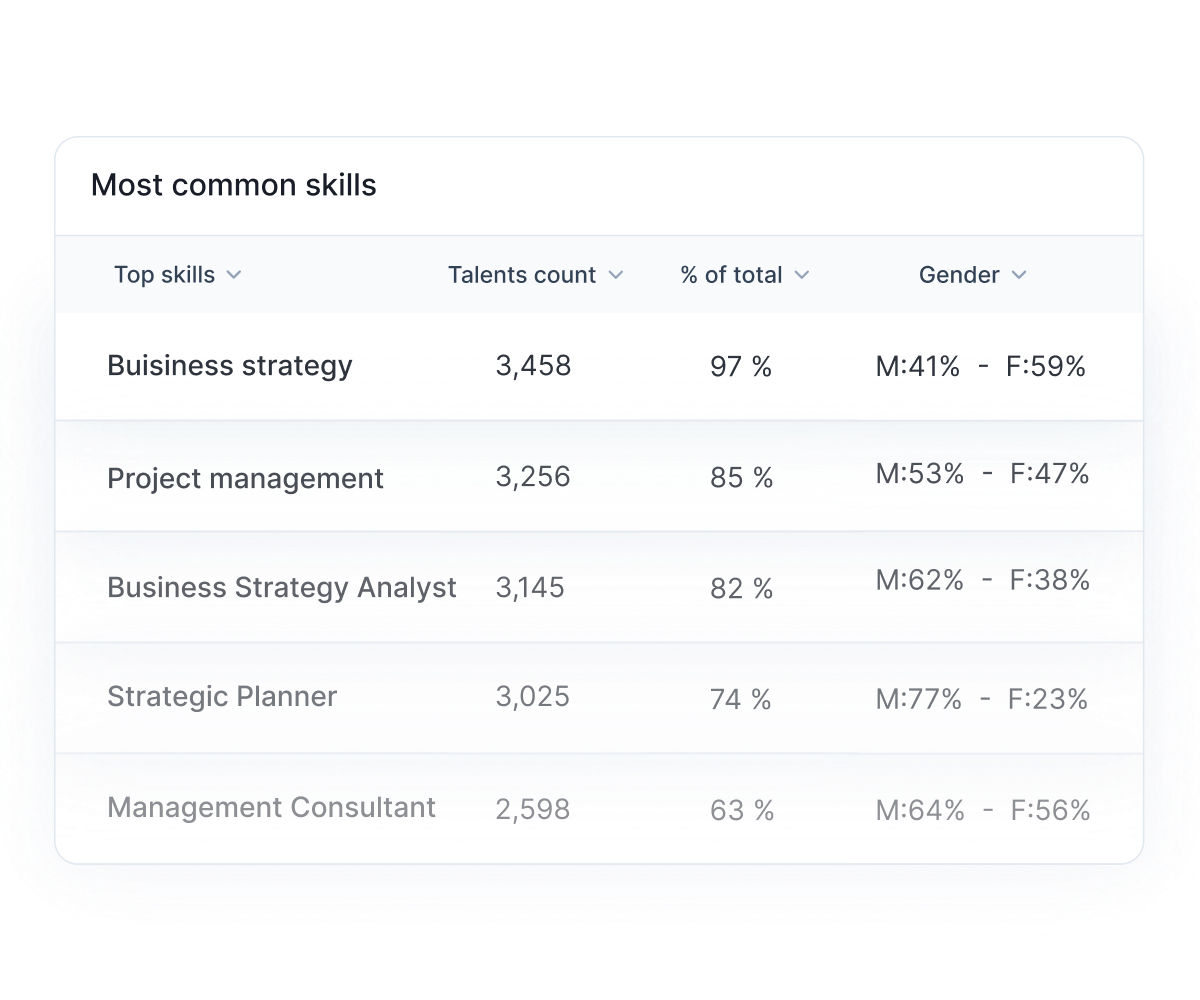Select the Strategic Planner skill
The height and width of the screenshot is (1000, 1200).
pos(222,697)
